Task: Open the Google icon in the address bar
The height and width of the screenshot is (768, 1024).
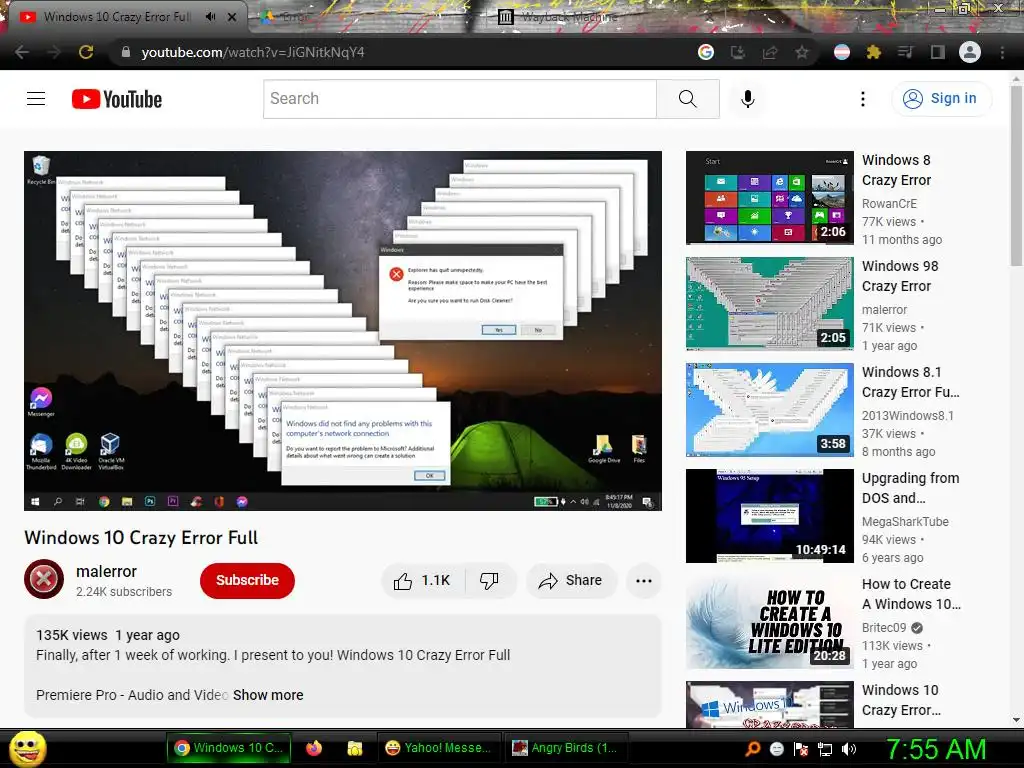Action: tap(705, 52)
